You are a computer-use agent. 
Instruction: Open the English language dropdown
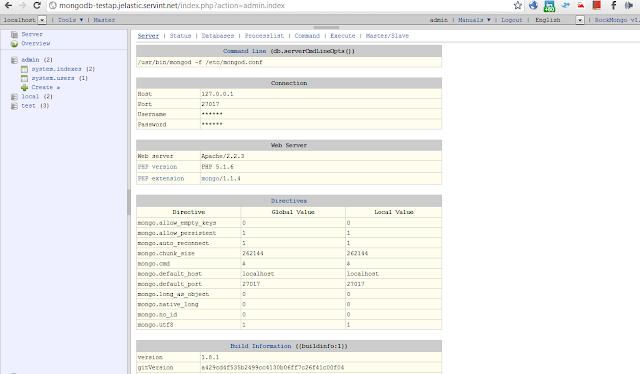[x=580, y=20]
